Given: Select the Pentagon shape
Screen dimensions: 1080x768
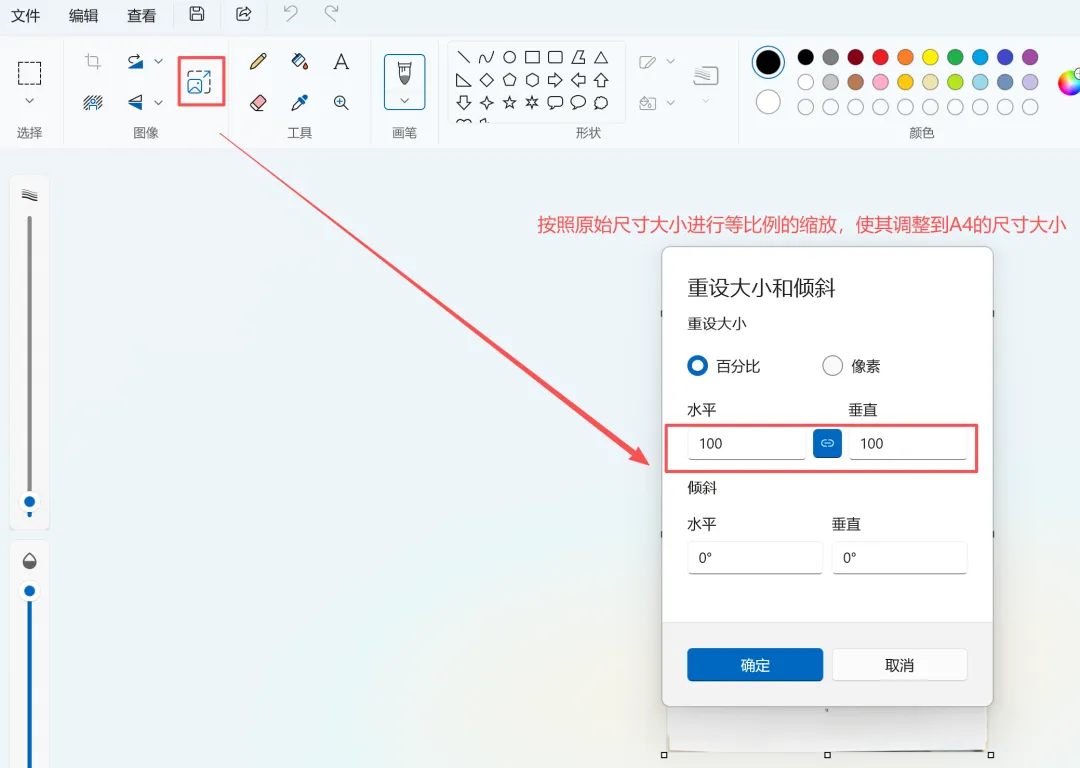Looking at the screenshot, I should click(x=510, y=80).
